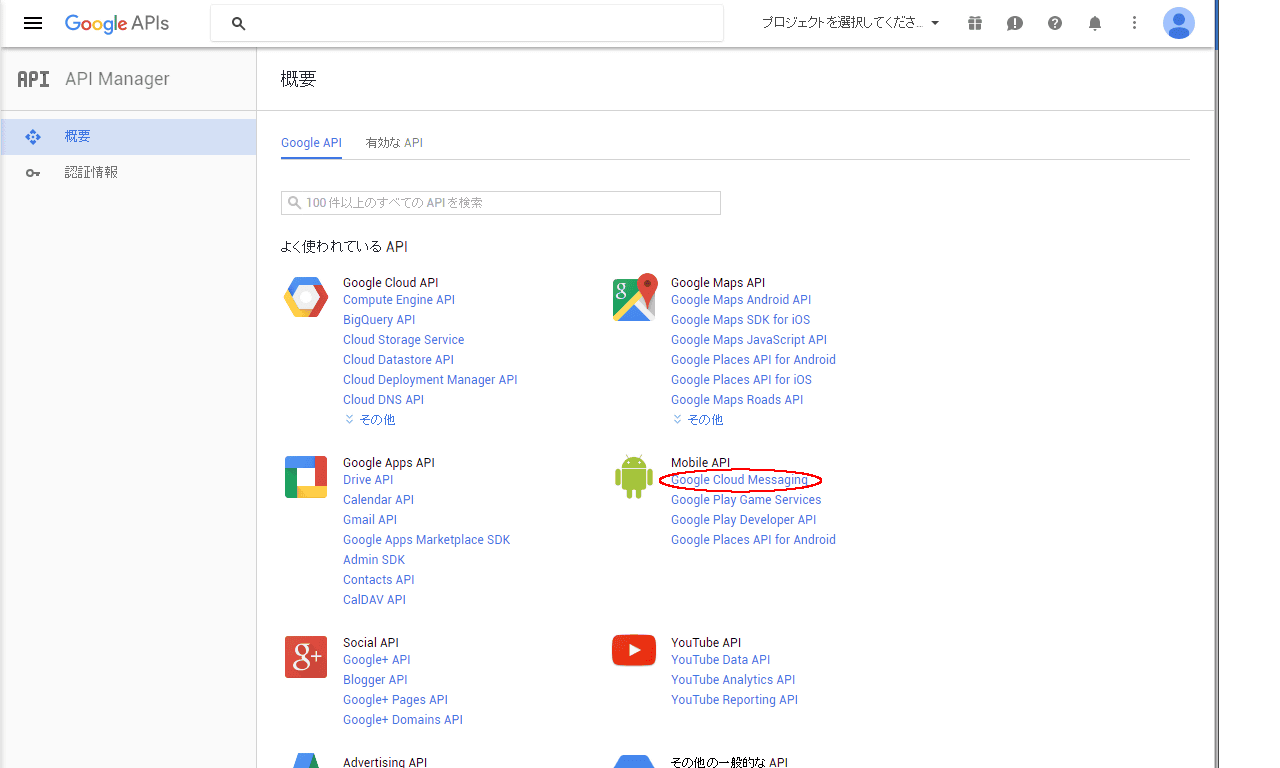The width and height of the screenshot is (1280, 768).
Task: Switch to the Google API tab
Action: [311, 143]
